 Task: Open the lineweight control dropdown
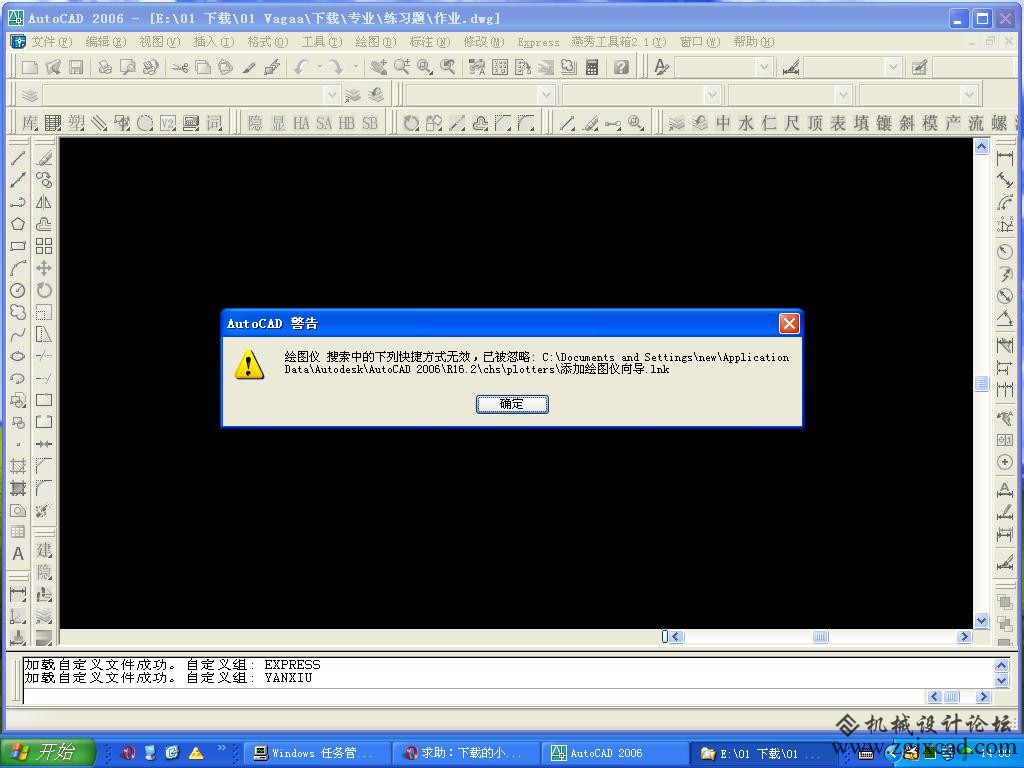843,95
